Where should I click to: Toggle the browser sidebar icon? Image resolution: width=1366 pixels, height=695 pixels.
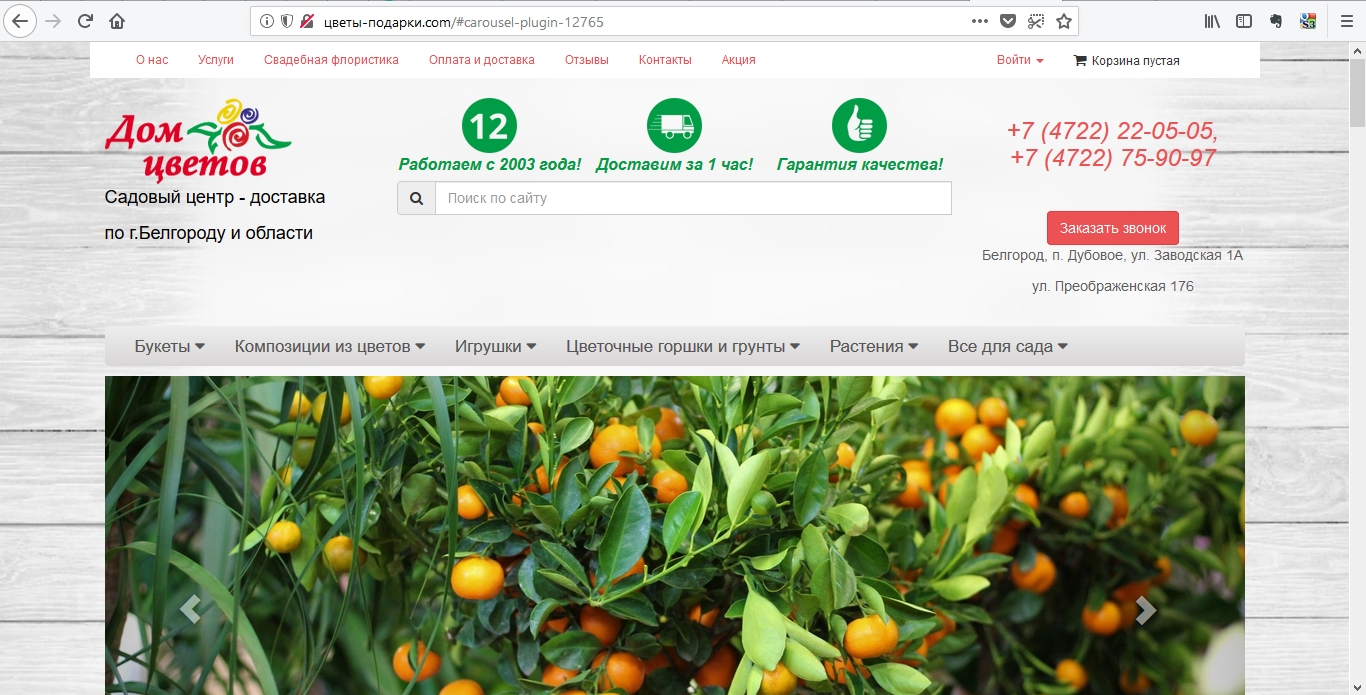[x=1244, y=21]
